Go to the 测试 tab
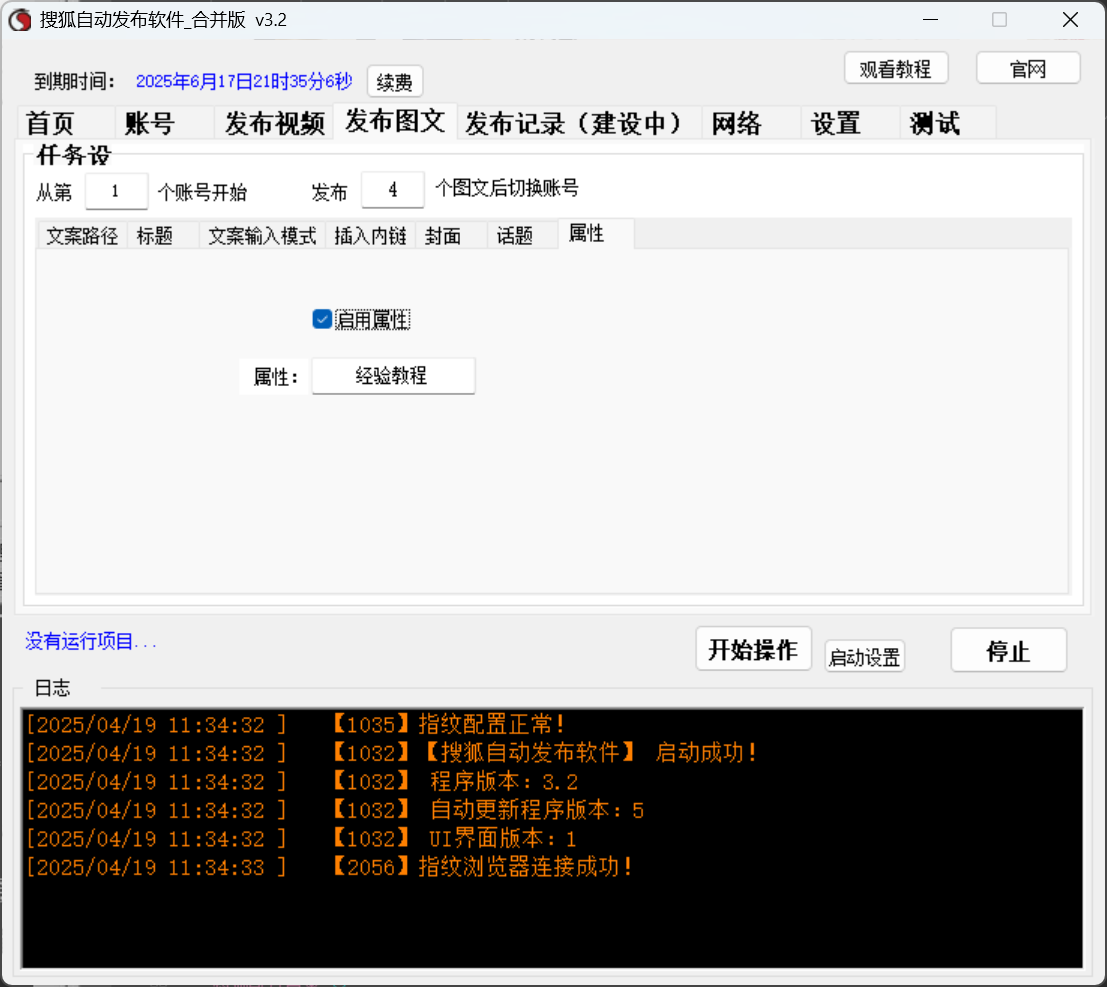 [x=948, y=123]
